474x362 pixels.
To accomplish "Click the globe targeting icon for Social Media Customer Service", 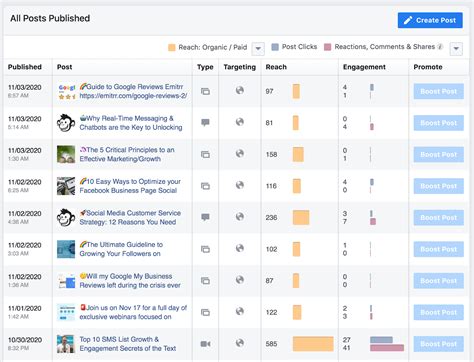I will pos(240,216).
